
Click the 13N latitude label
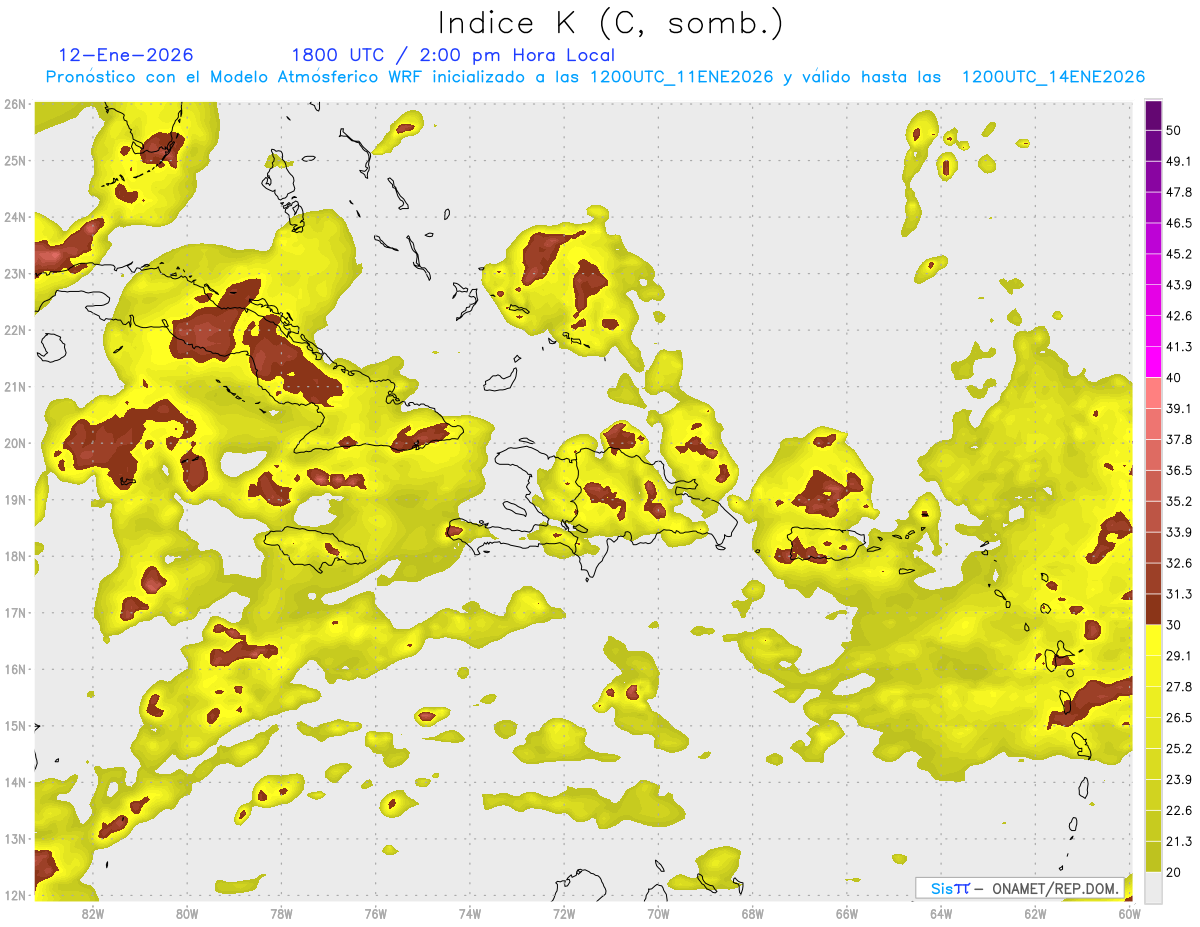pyautogui.click(x=14, y=839)
